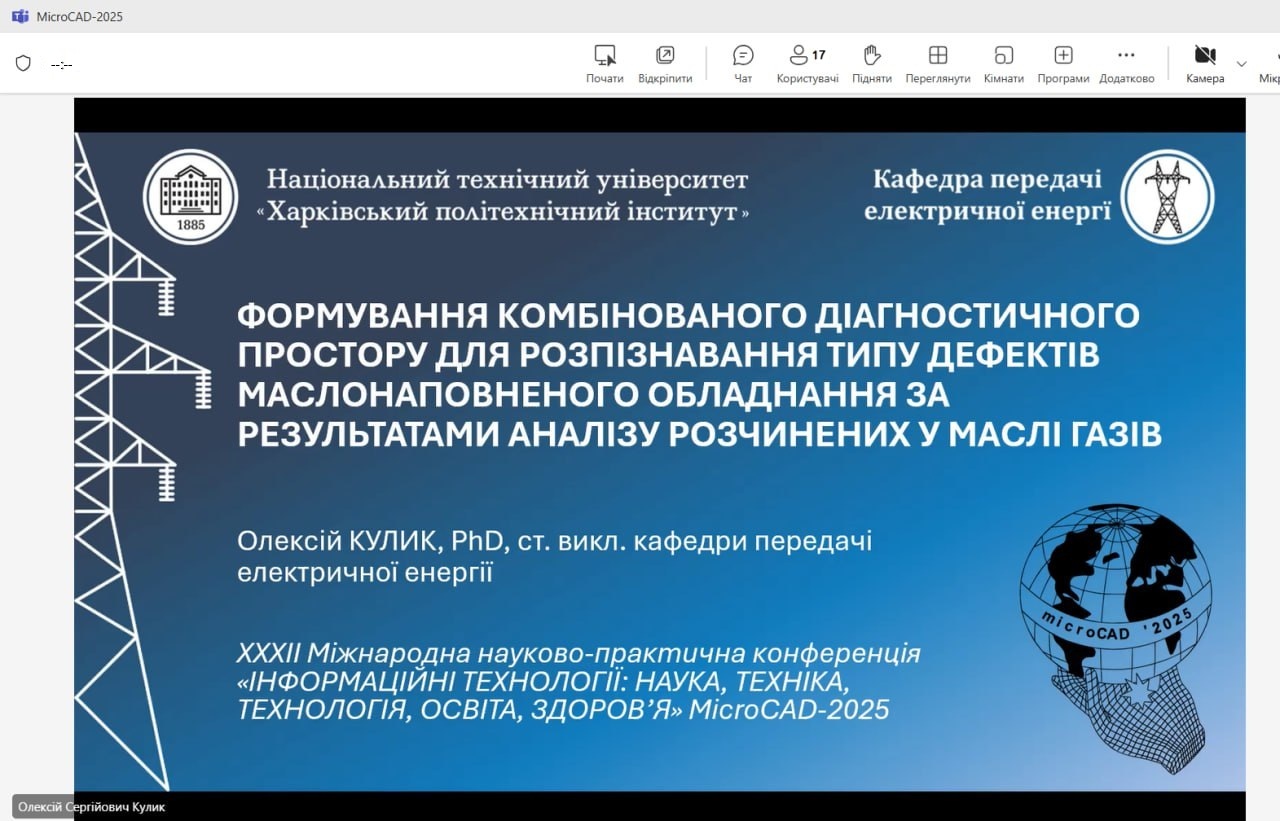The width and height of the screenshot is (1280, 821).
Task: Turn on the Камера video
Action: tap(1205, 64)
